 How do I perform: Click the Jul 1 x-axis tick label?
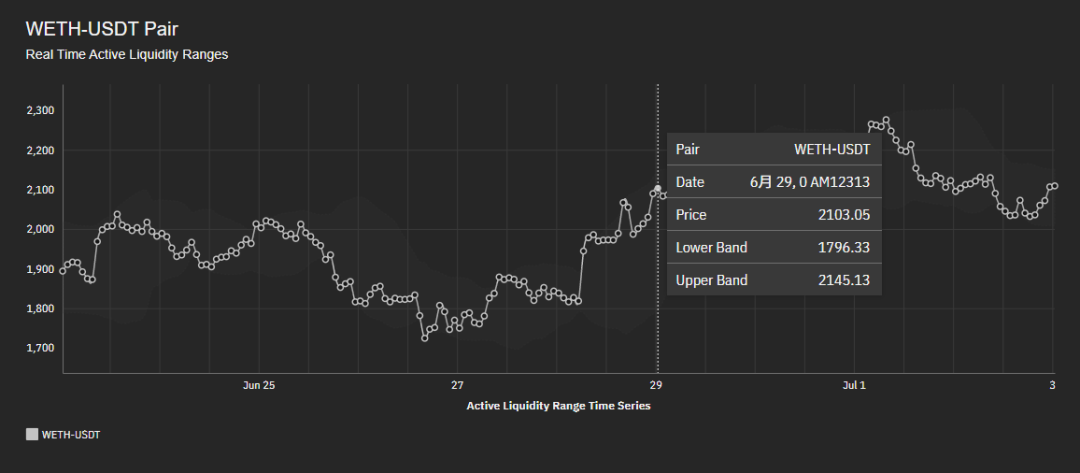tap(854, 386)
